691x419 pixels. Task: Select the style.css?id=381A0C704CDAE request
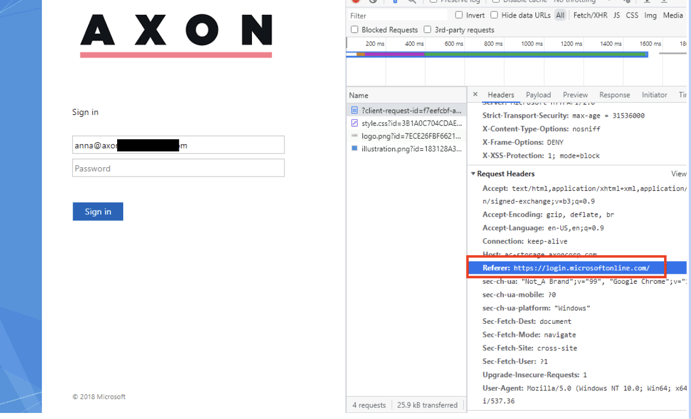pyautogui.click(x=406, y=123)
